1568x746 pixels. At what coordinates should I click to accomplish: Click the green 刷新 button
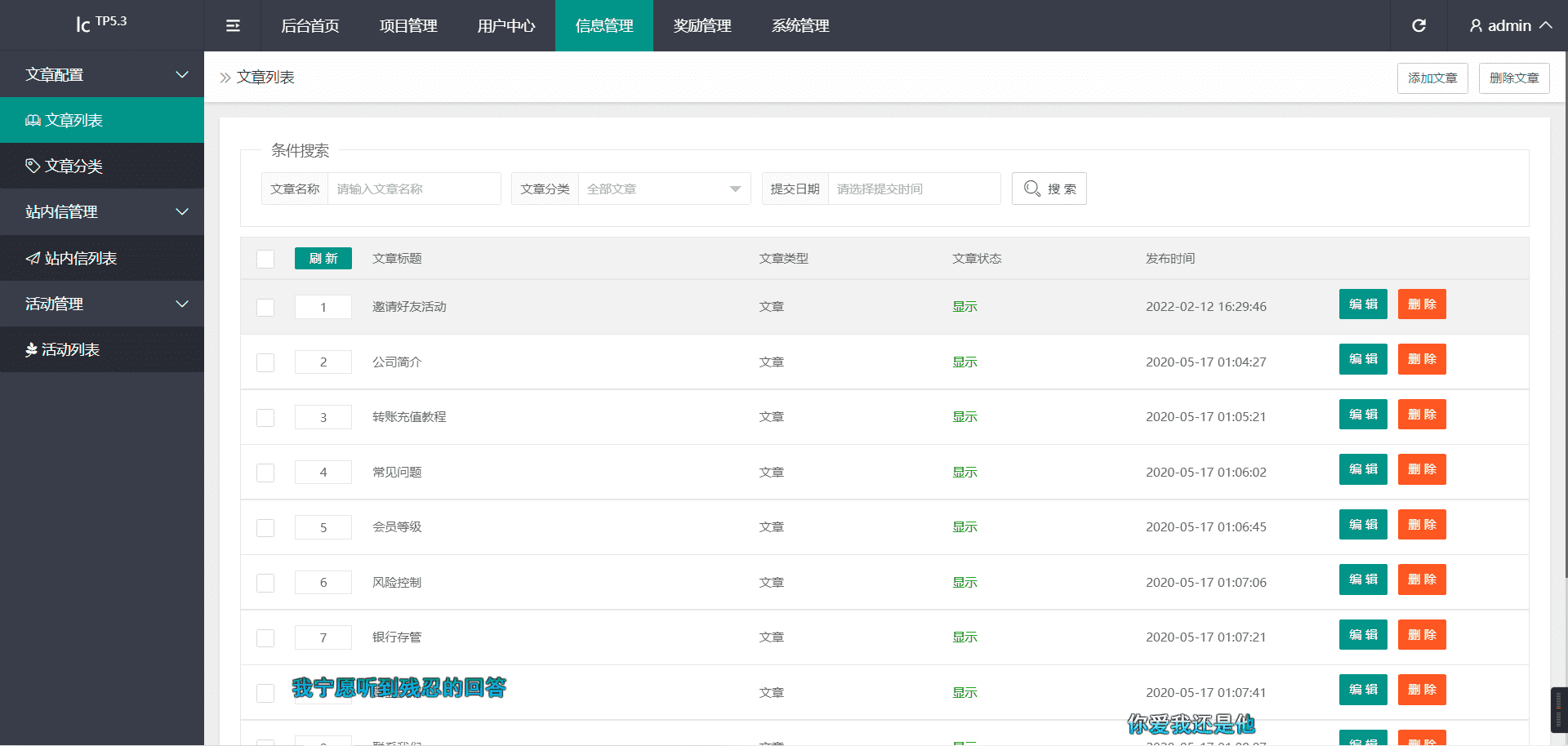click(x=323, y=259)
